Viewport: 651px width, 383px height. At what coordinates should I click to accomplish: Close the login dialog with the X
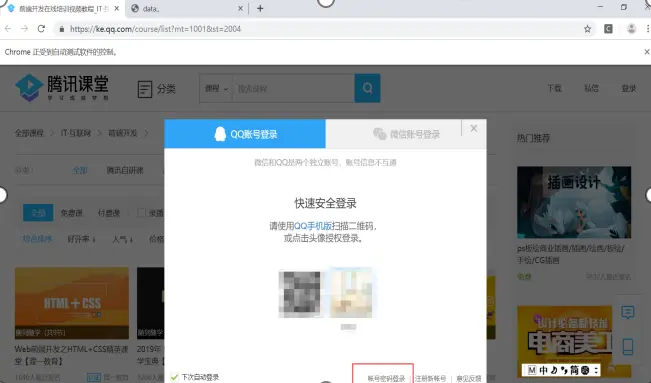pos(474,128)
